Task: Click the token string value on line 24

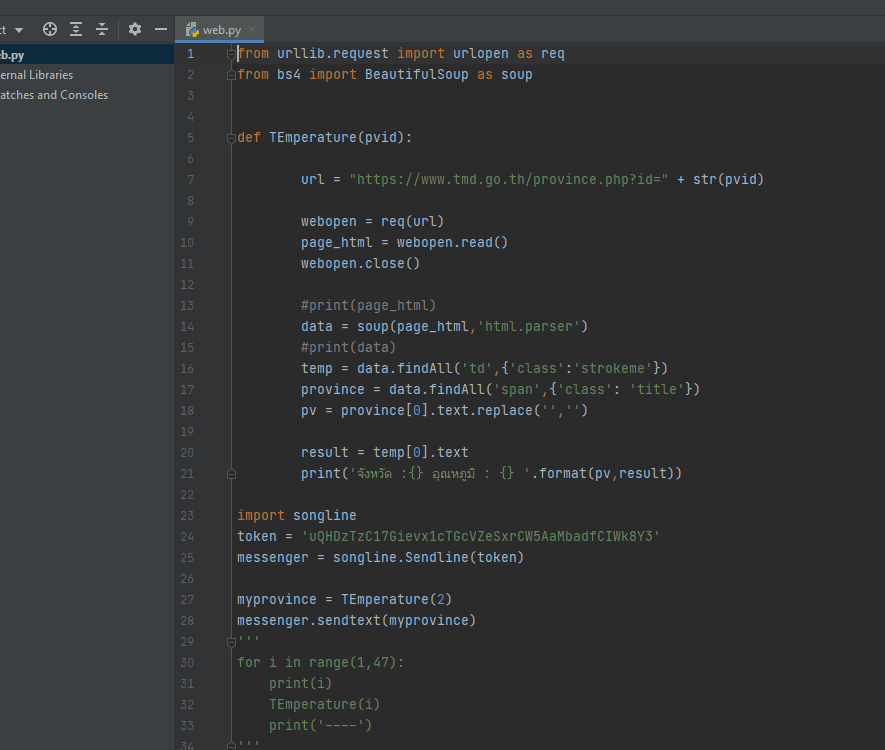Action: point(480,536)
